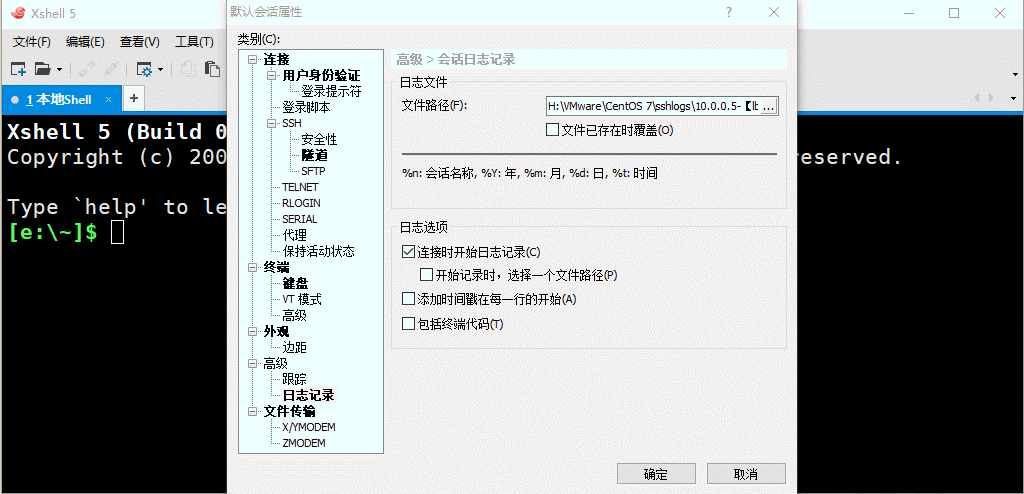Add a new tab with the plus button
The height and width of the screenshot is (494, 1024).
point(134,99)
